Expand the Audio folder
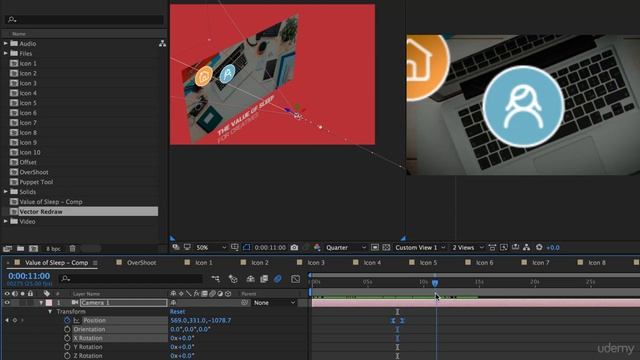Viewport: 640px width, 360px height. click(6, 44)
